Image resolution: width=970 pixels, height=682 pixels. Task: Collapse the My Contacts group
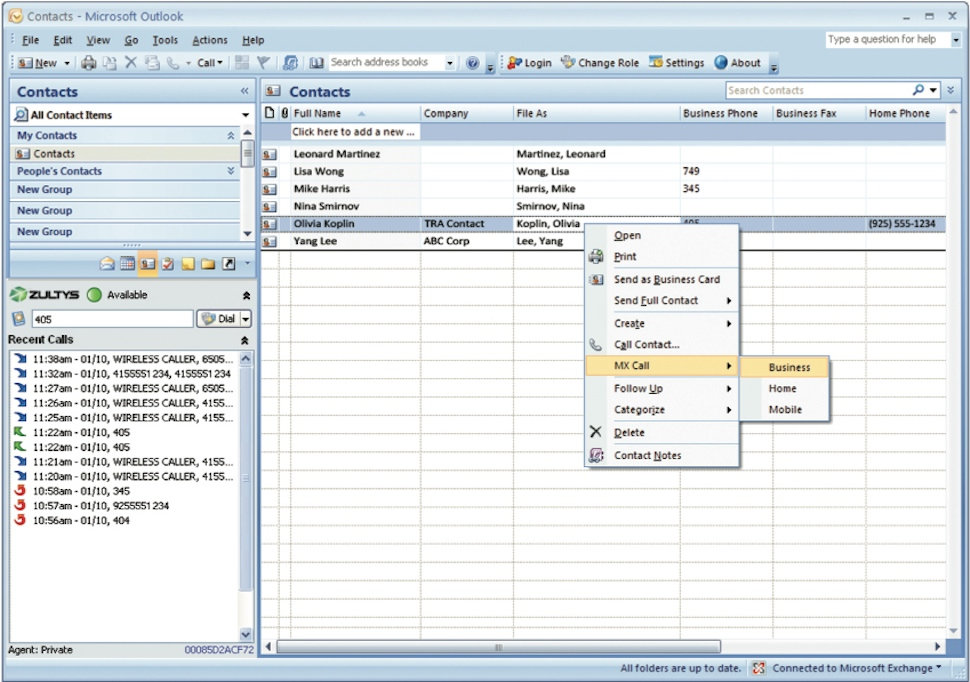(x=231, y=136)
